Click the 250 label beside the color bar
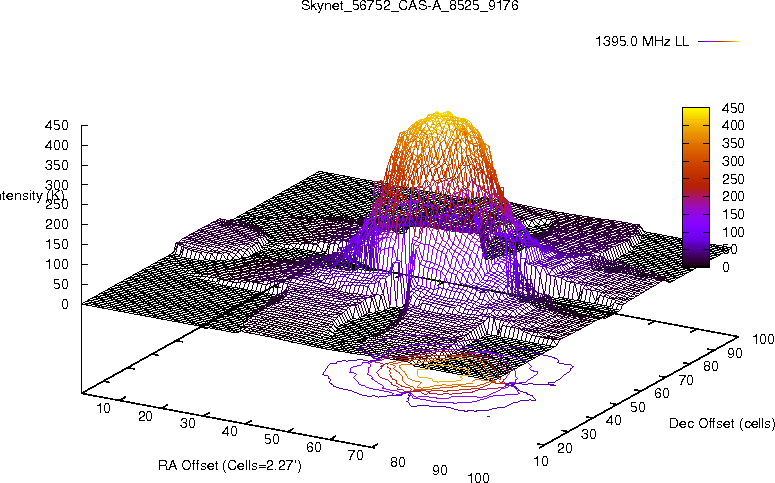This screenshot has height=483, width=775. [x=733, y=179]
